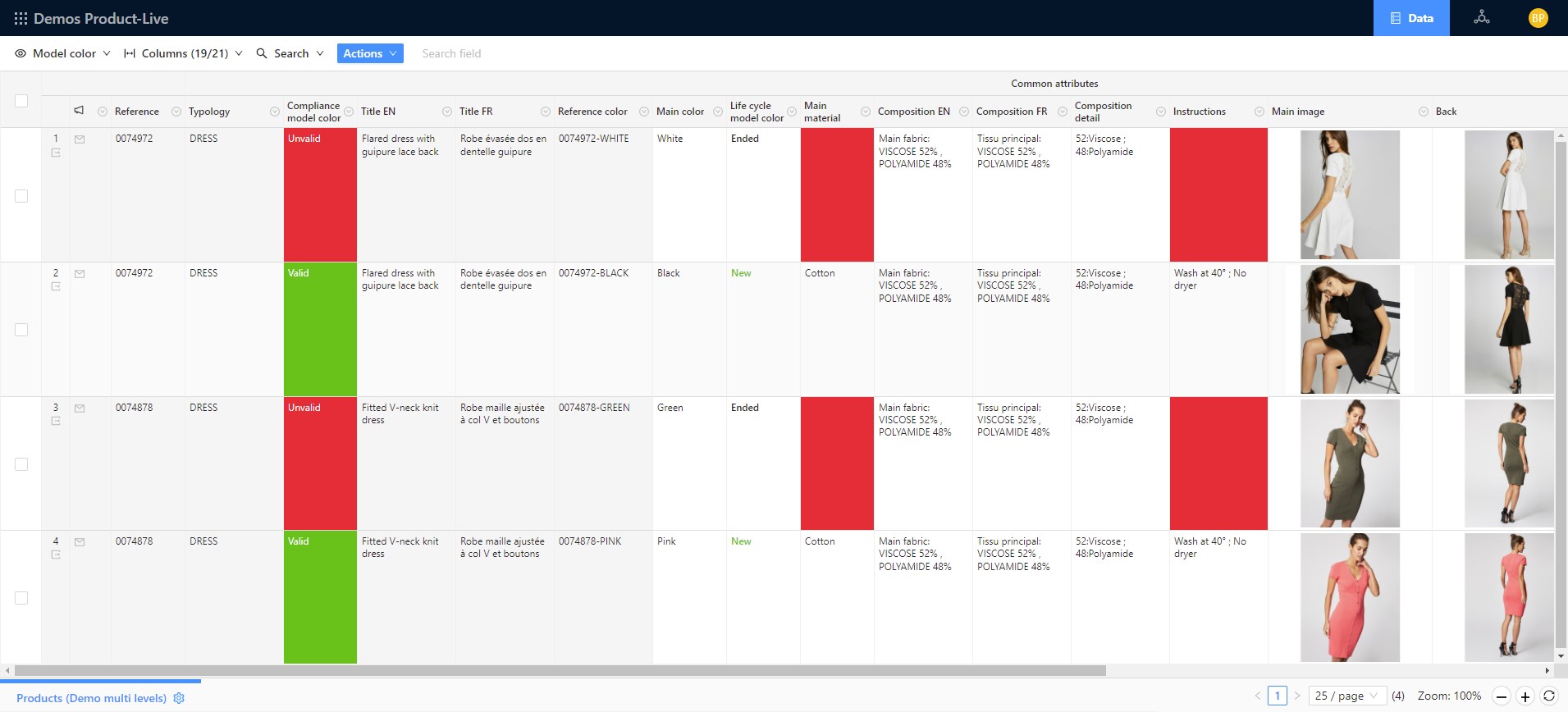The width and height of the screenshot is (1568, 712).
Task: Switch to the Data tab
Action: [1411, 18]
